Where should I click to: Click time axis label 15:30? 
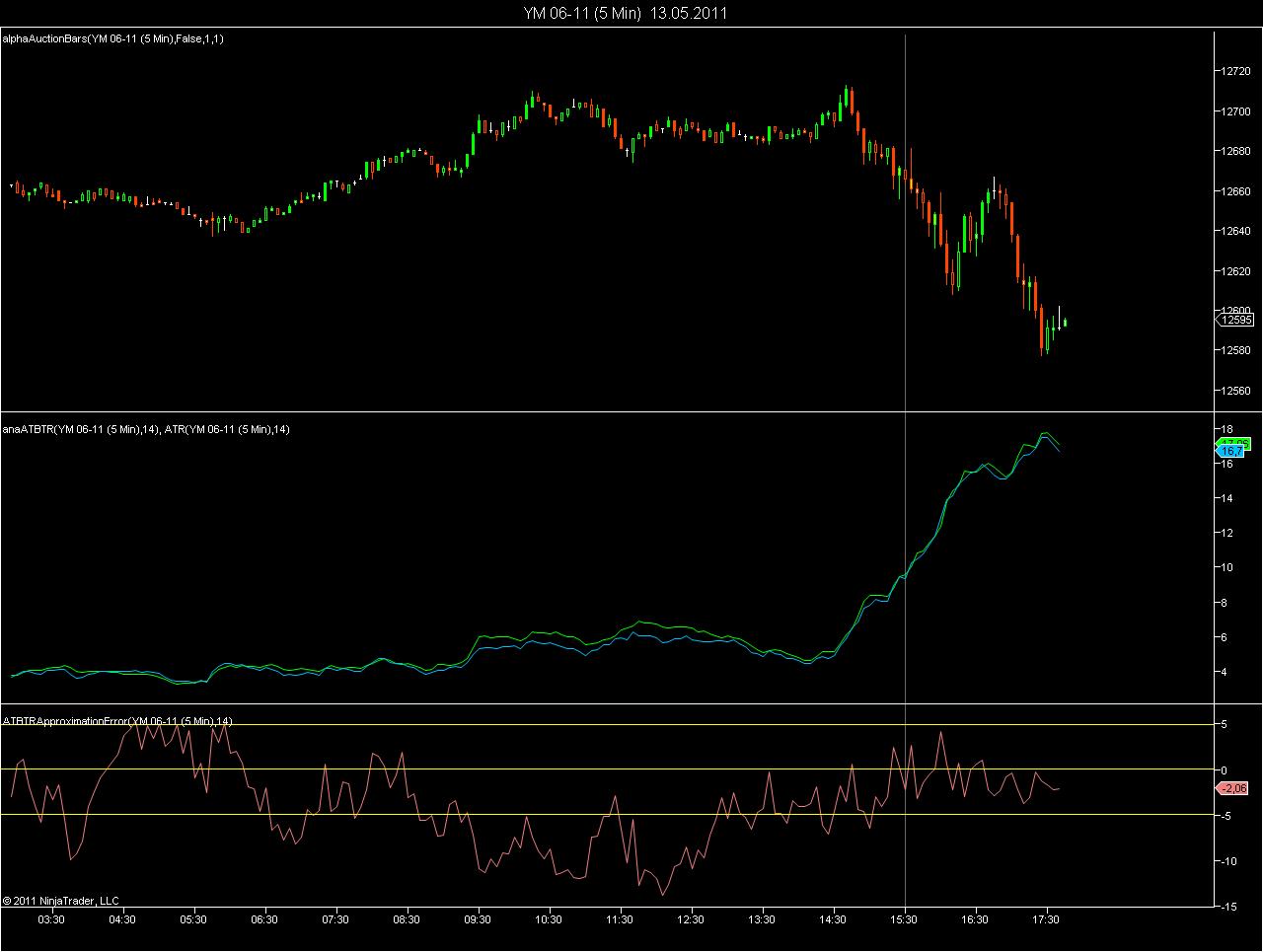click(904, 919)
